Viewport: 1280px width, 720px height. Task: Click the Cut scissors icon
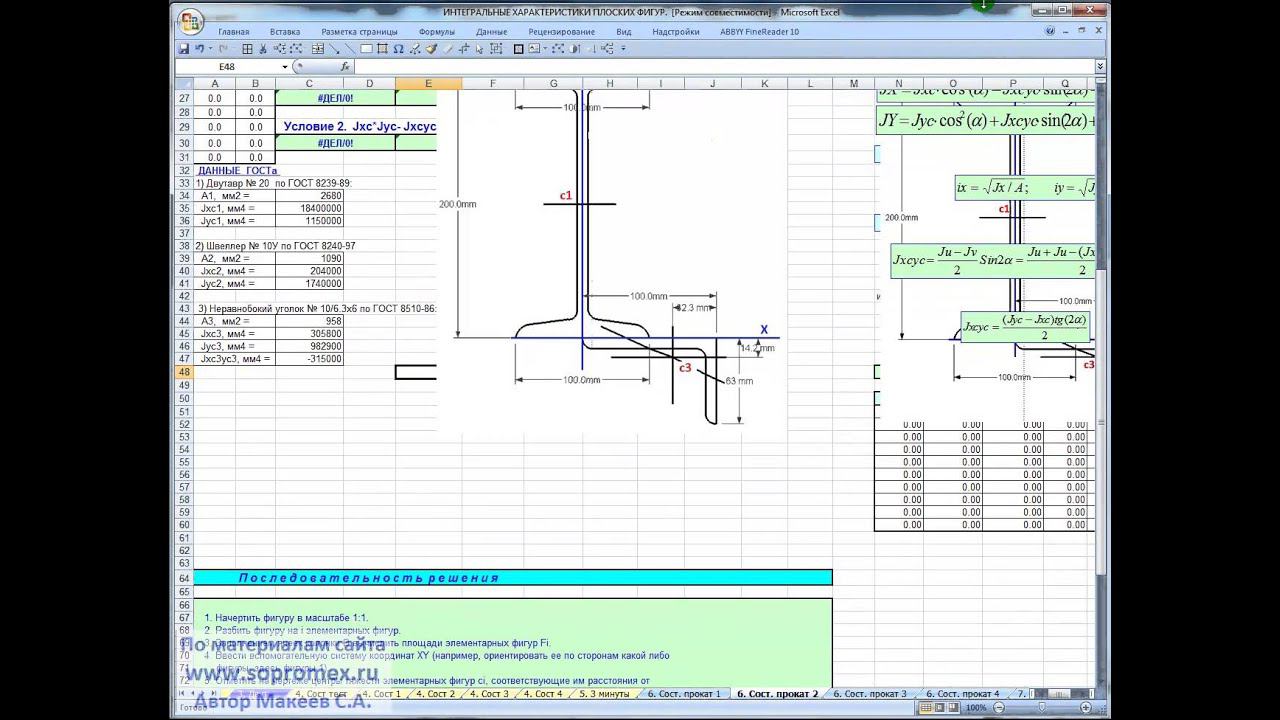click(262, 48)
